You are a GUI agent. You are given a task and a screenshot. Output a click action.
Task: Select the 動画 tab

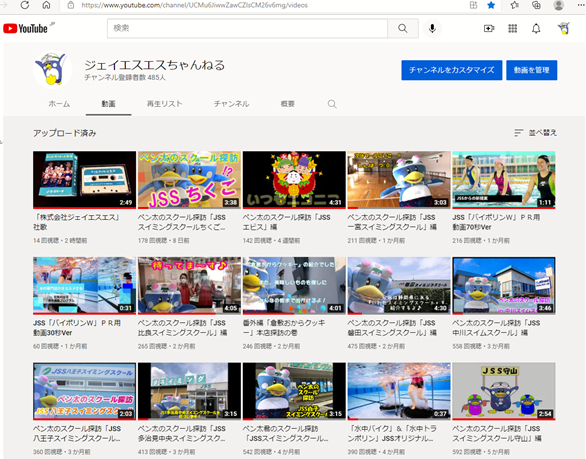pyautogui.click(x=108, y=104)
